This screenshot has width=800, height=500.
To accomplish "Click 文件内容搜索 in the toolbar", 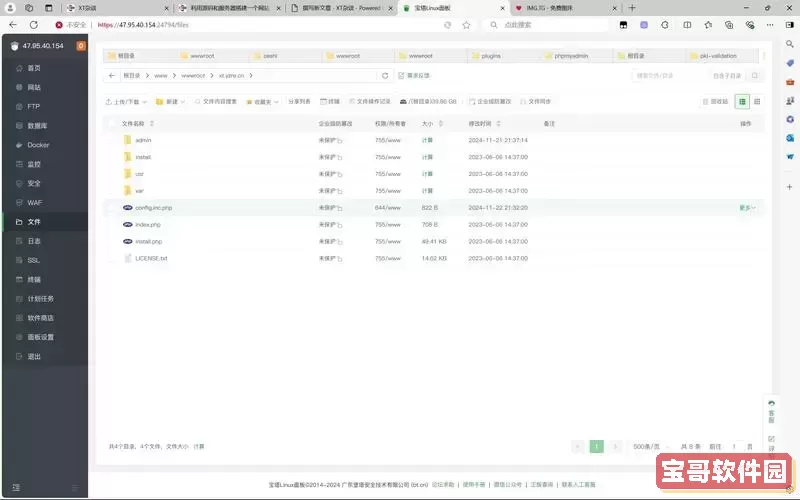I will pos(215,102).
